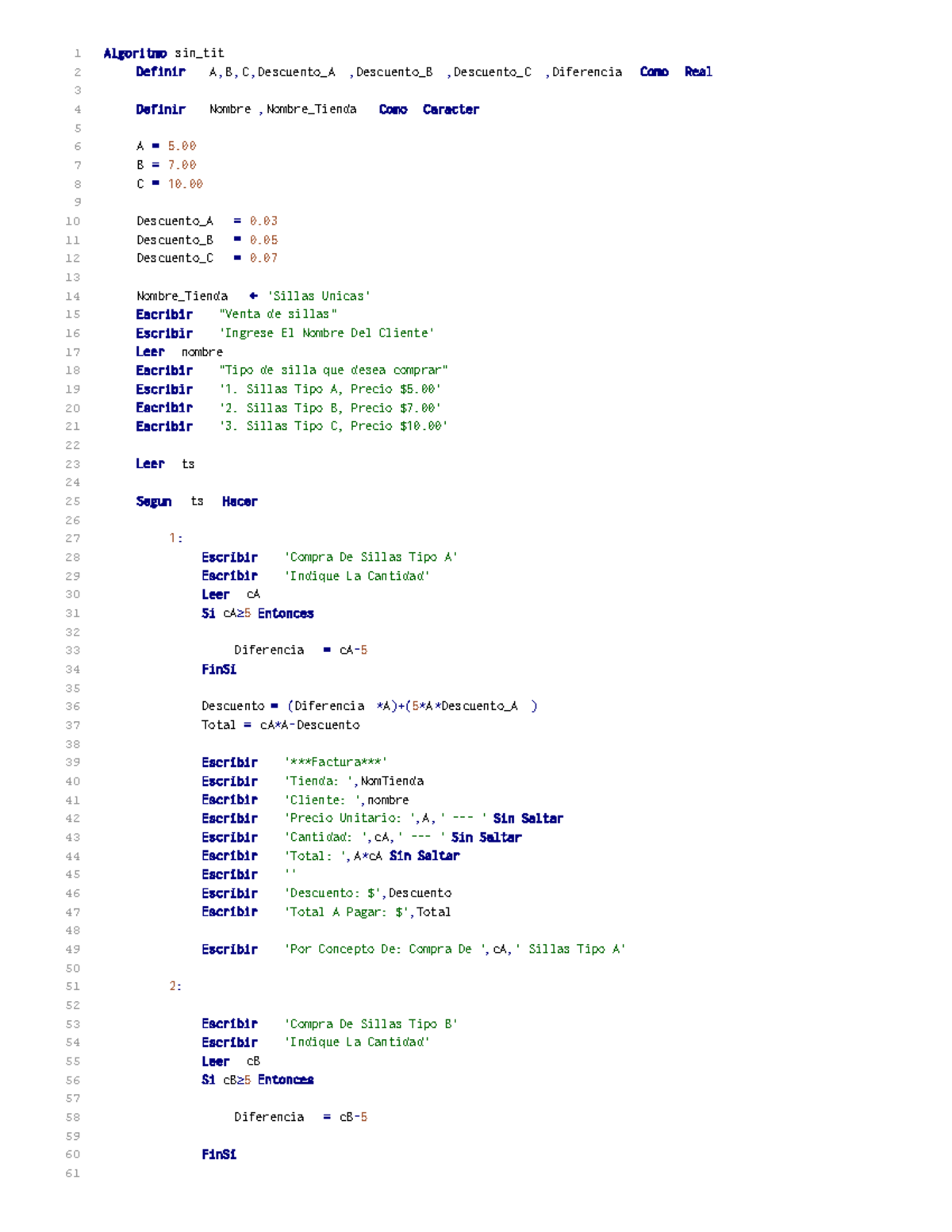952x1232 pixels.
Task: Click the value 0.05 for Descuento_B
Action: pyautogui.click(x=263, y=240)
